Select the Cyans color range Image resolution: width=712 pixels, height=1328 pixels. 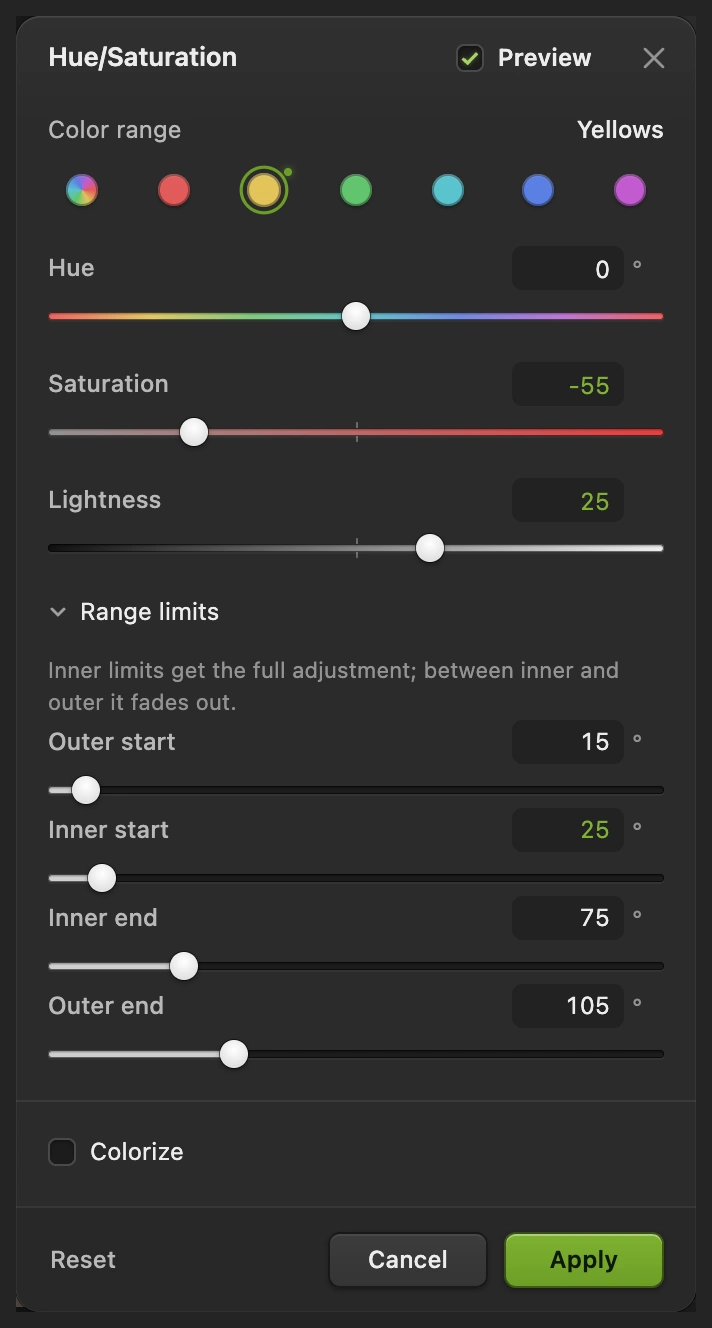[448, 190]
